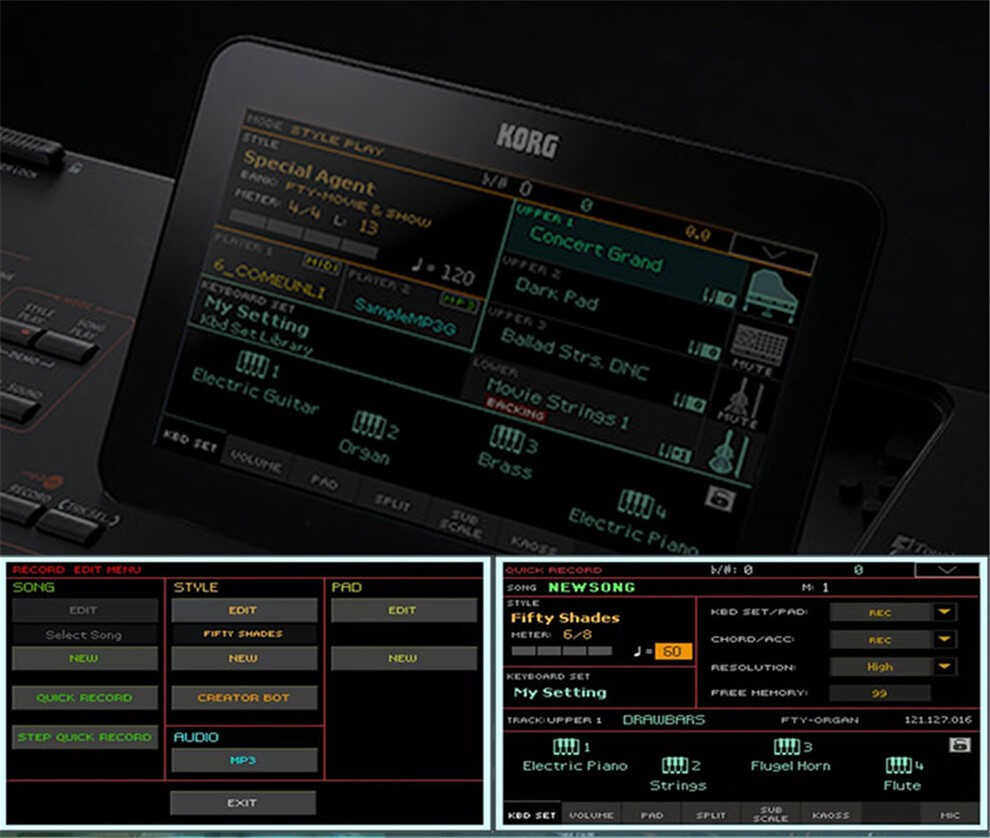Open the Sub Scale tab in Quick Record

[770, 815]
